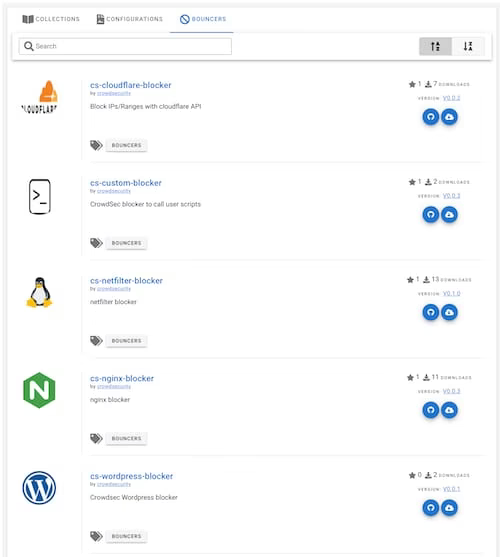Click the tags icon in cs-custom-blocker row

tap(96, 243)
